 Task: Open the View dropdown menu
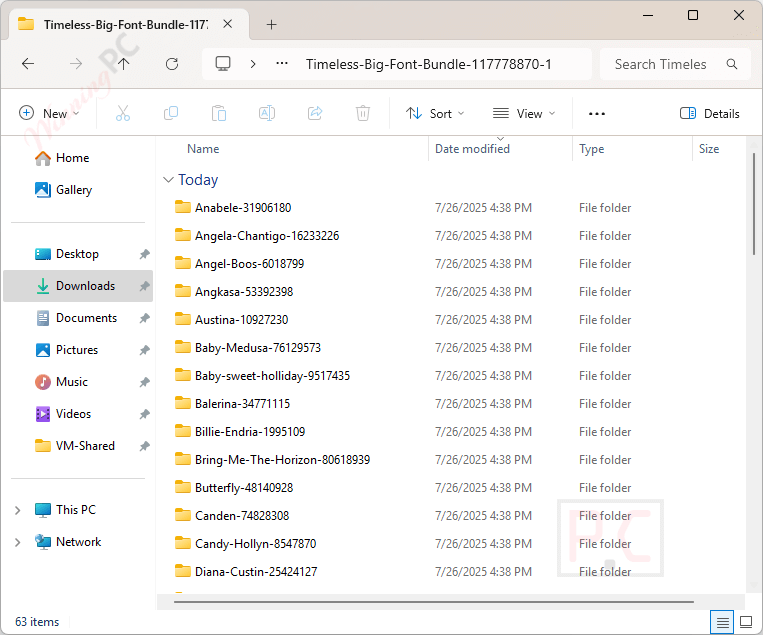pyautogui.click(x=524, y=113)
